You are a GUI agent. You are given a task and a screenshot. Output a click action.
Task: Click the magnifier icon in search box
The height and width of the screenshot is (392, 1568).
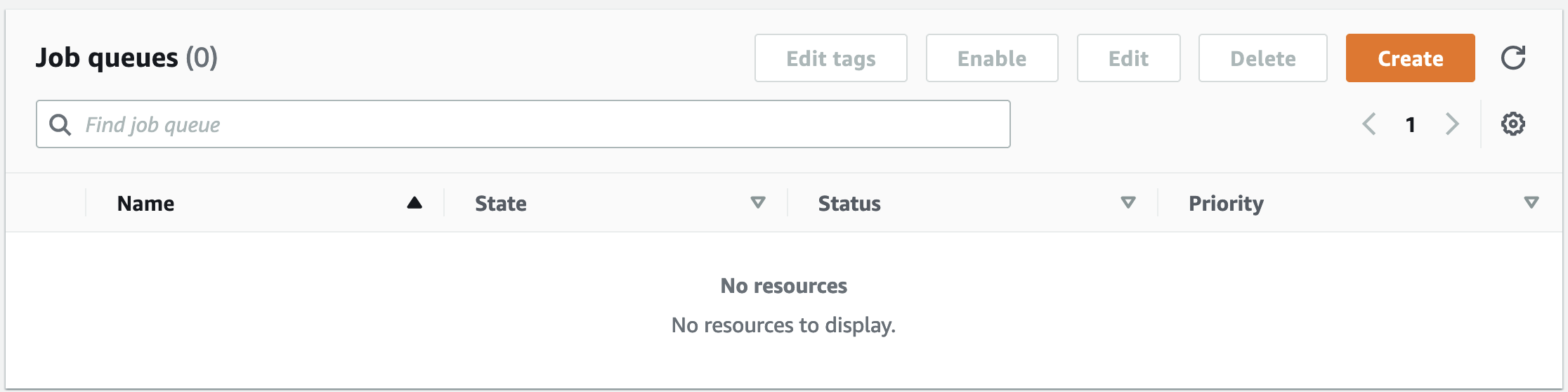60,124
